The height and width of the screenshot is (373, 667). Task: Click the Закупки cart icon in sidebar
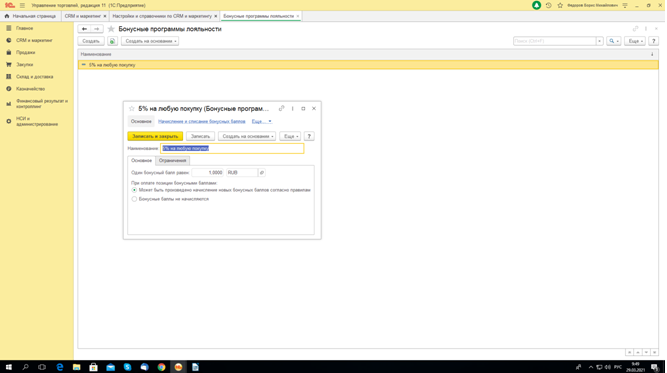point(9,64)
